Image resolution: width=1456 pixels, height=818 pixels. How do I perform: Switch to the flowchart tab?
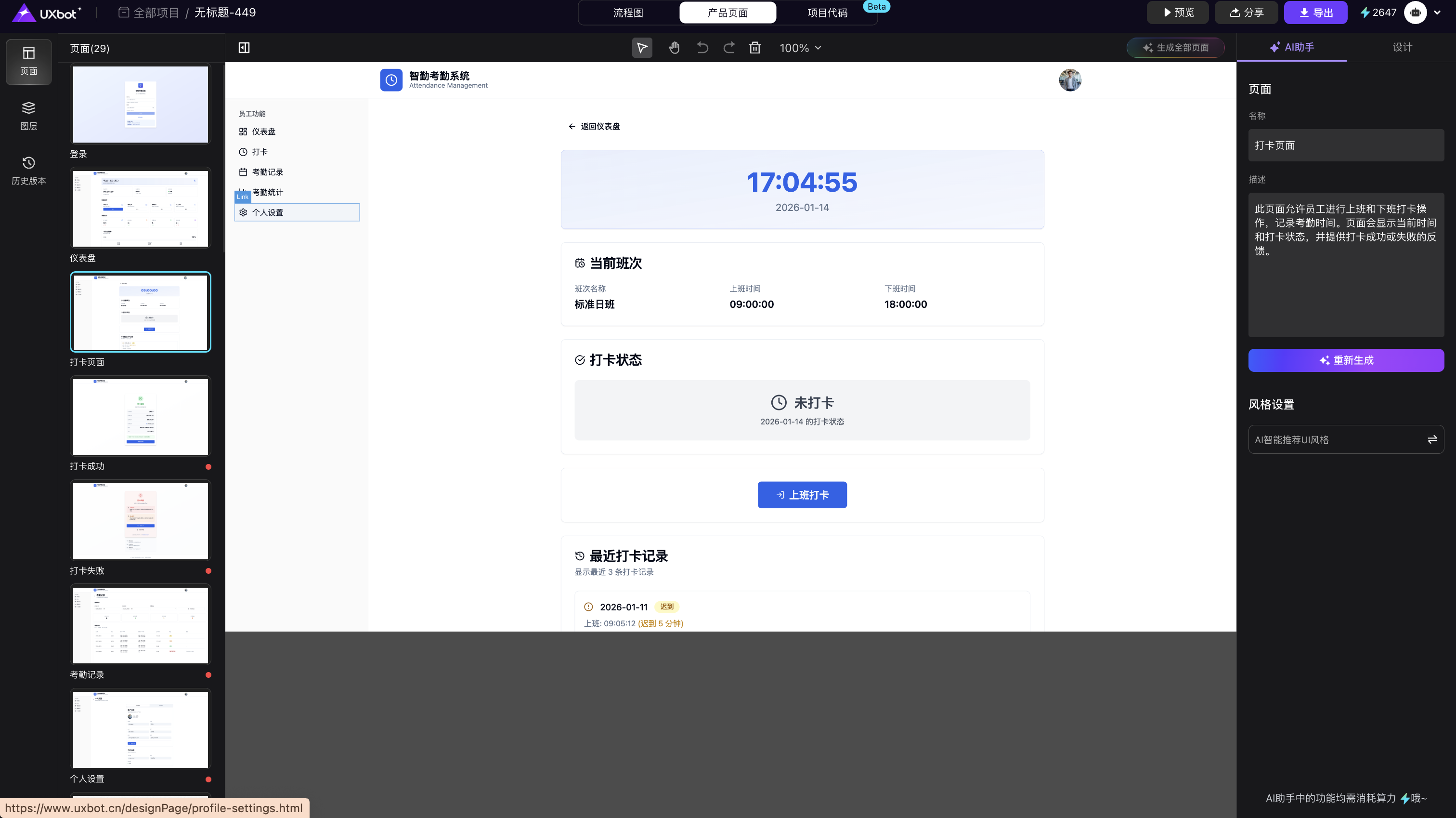(x=628, y=13)
